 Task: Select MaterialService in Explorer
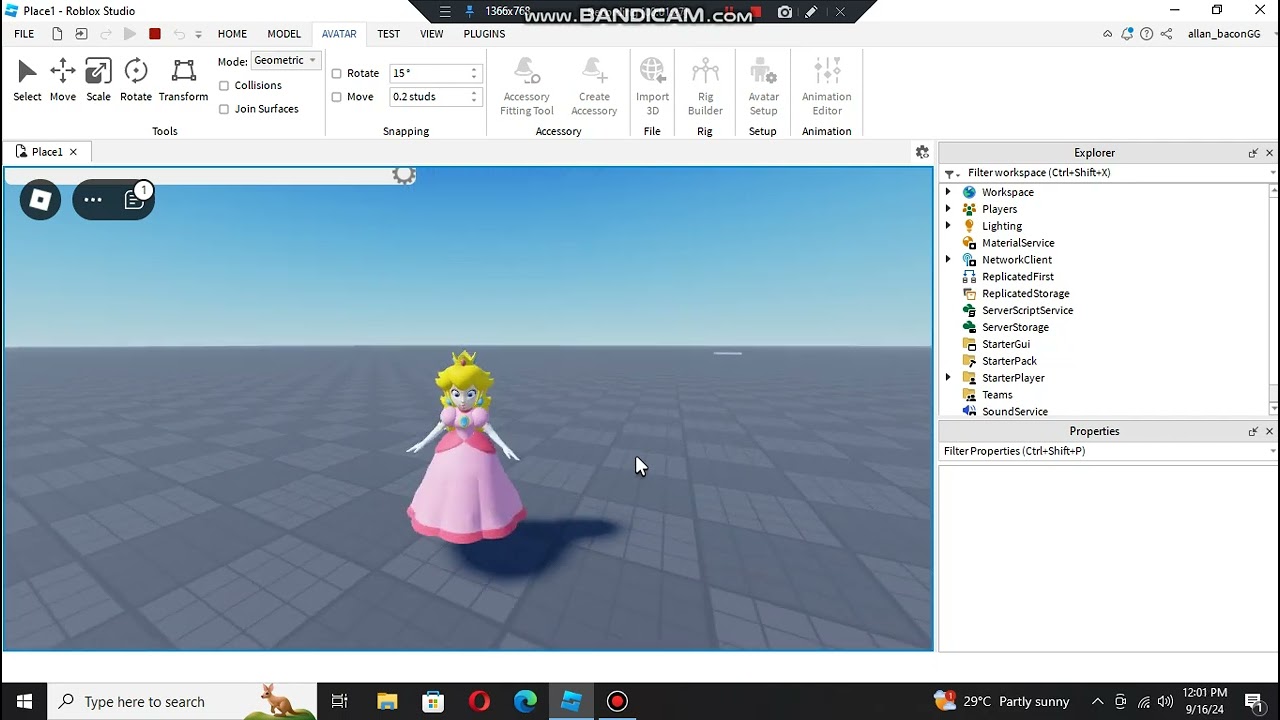click(1018, 243)
